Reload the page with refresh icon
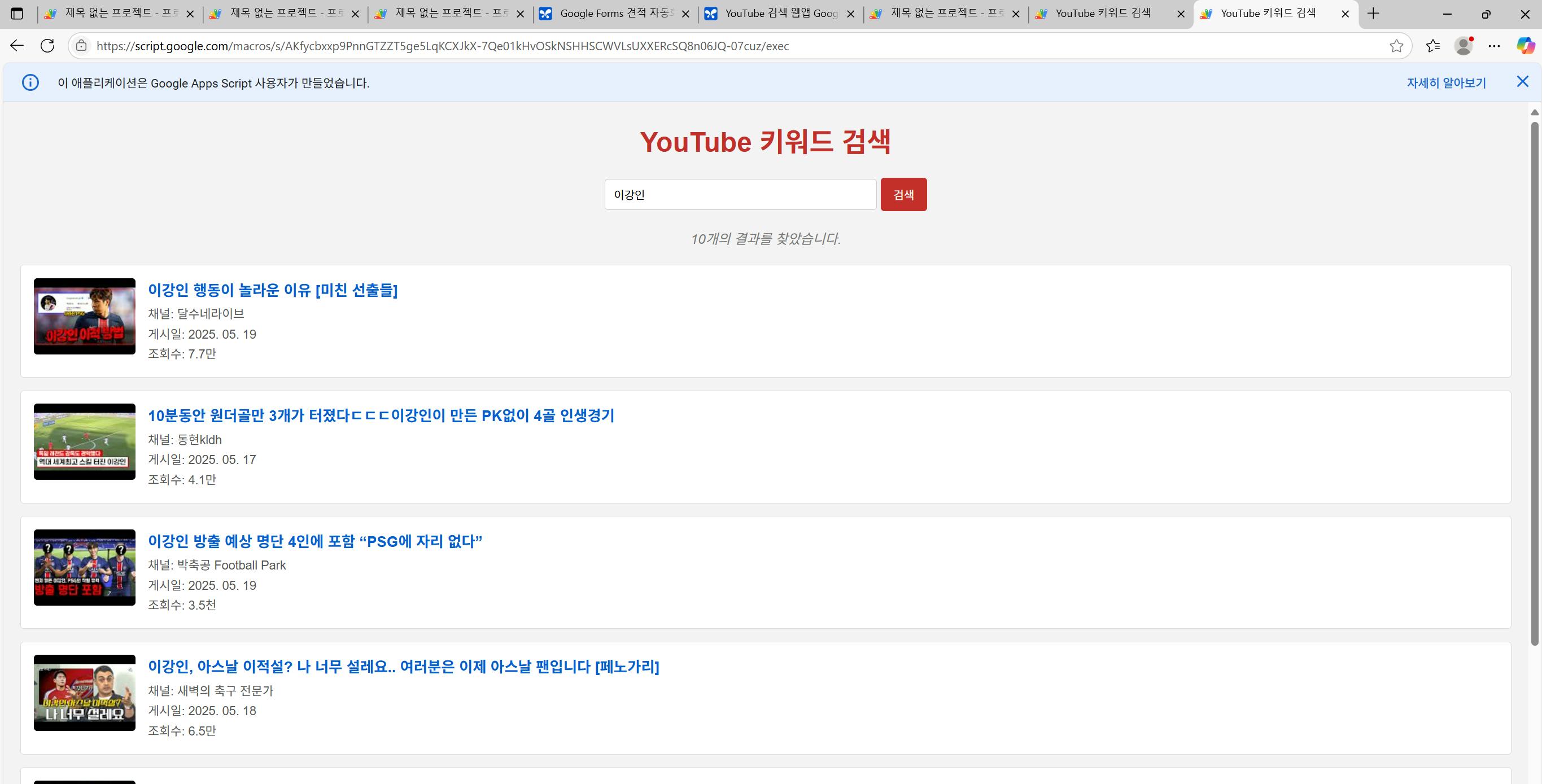Screen dimensions: 1542x784 point(47,46)
